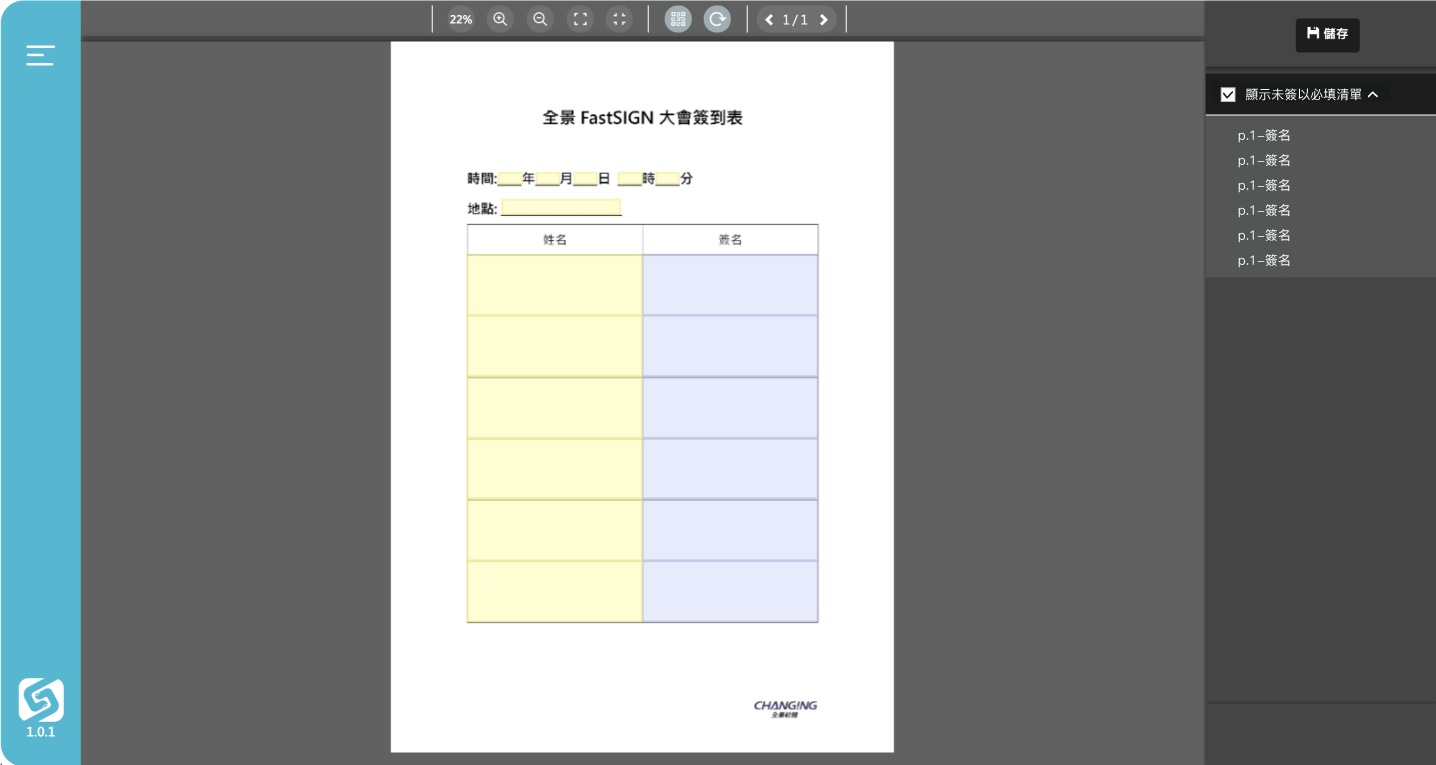
Task: Click the FastSIGN logo at bottom left
Action: coord(41,700)
